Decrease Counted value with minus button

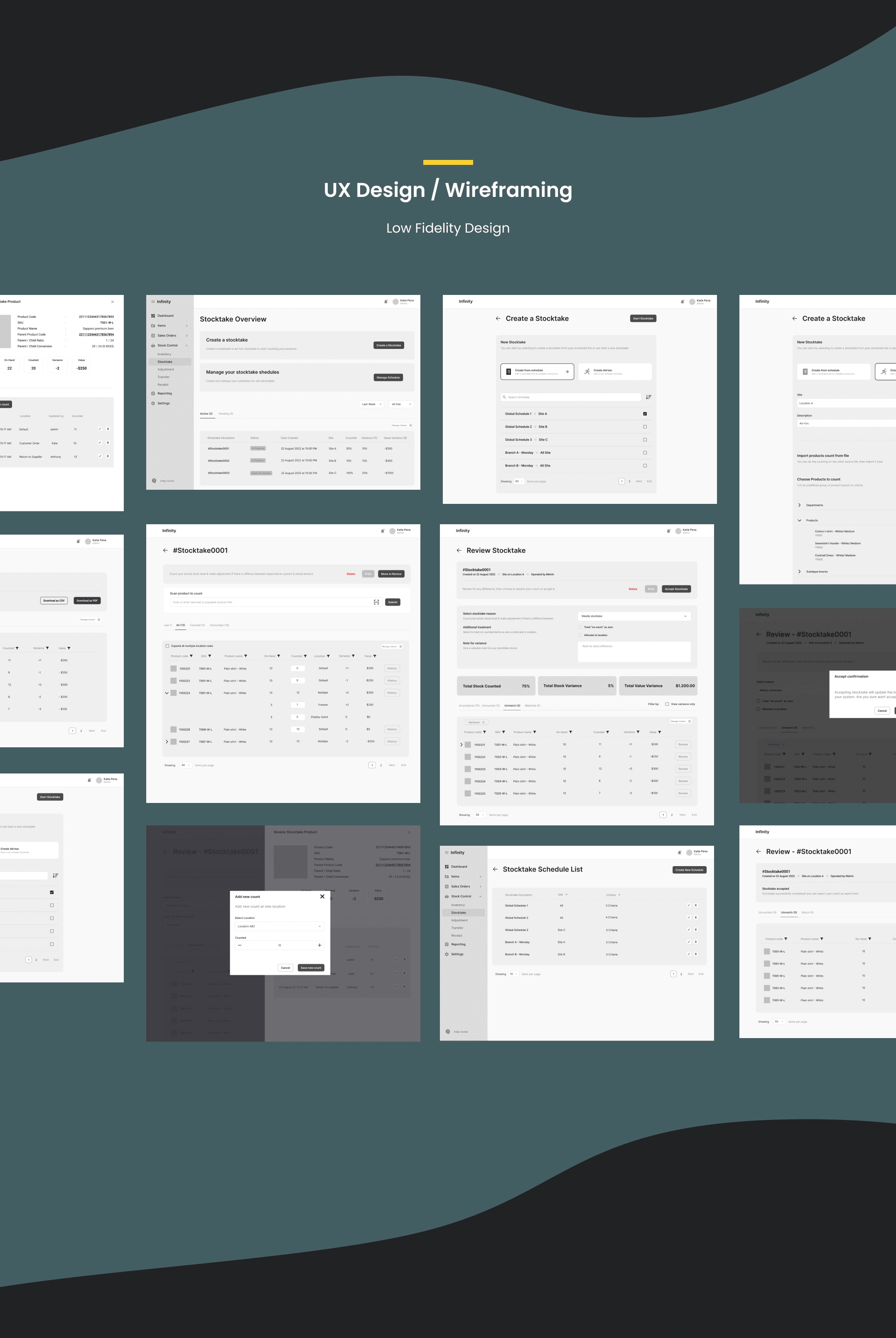coord(239,945)
